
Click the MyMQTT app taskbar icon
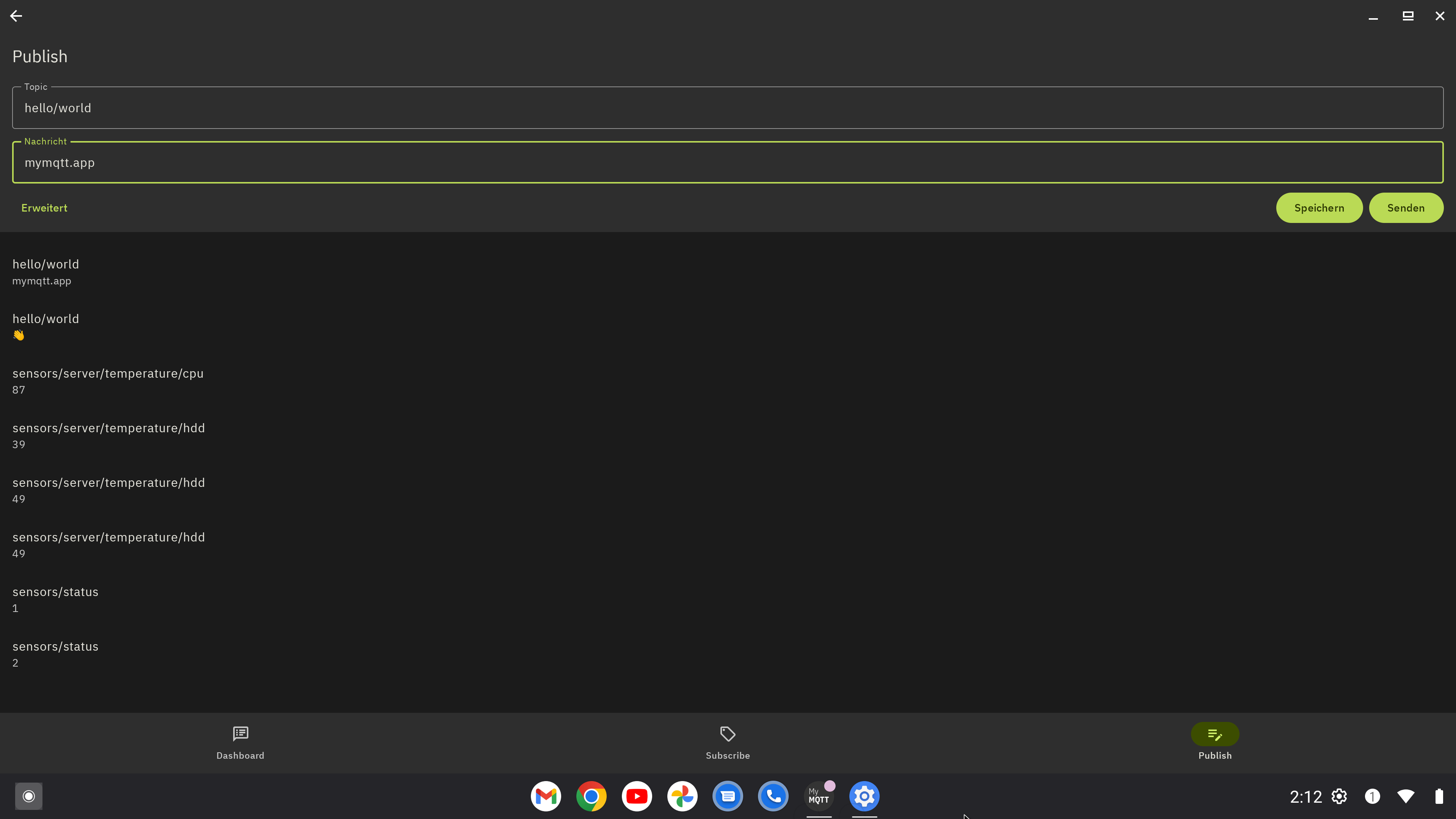pyautogui.click(x=819, y=796)
